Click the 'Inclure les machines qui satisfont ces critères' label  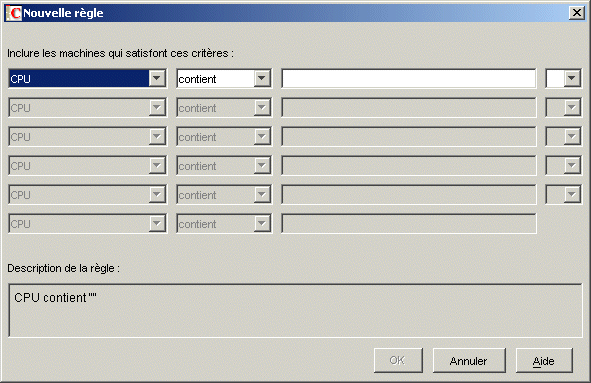[120, 53]
